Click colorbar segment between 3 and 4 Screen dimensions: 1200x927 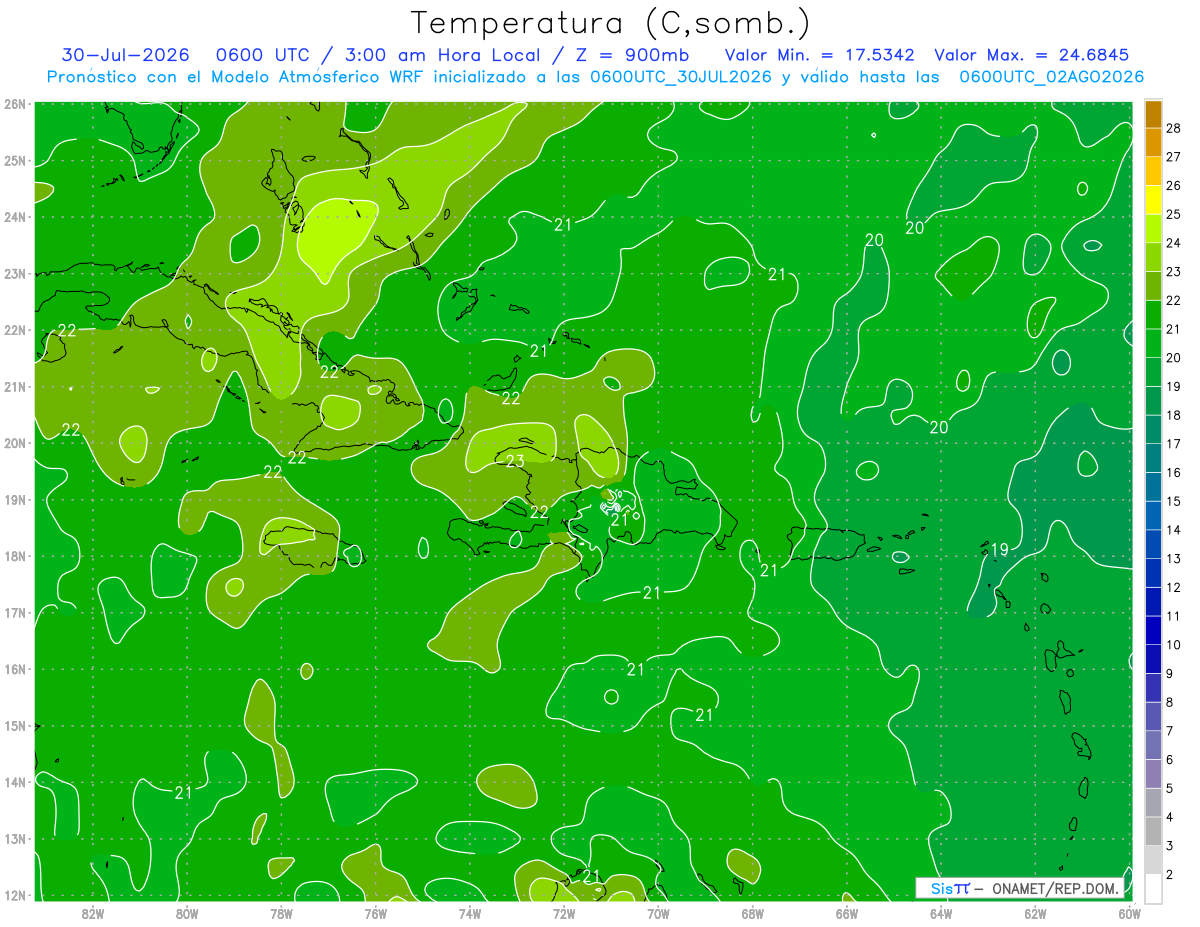pyautogui.click(x=1153, y=831)
